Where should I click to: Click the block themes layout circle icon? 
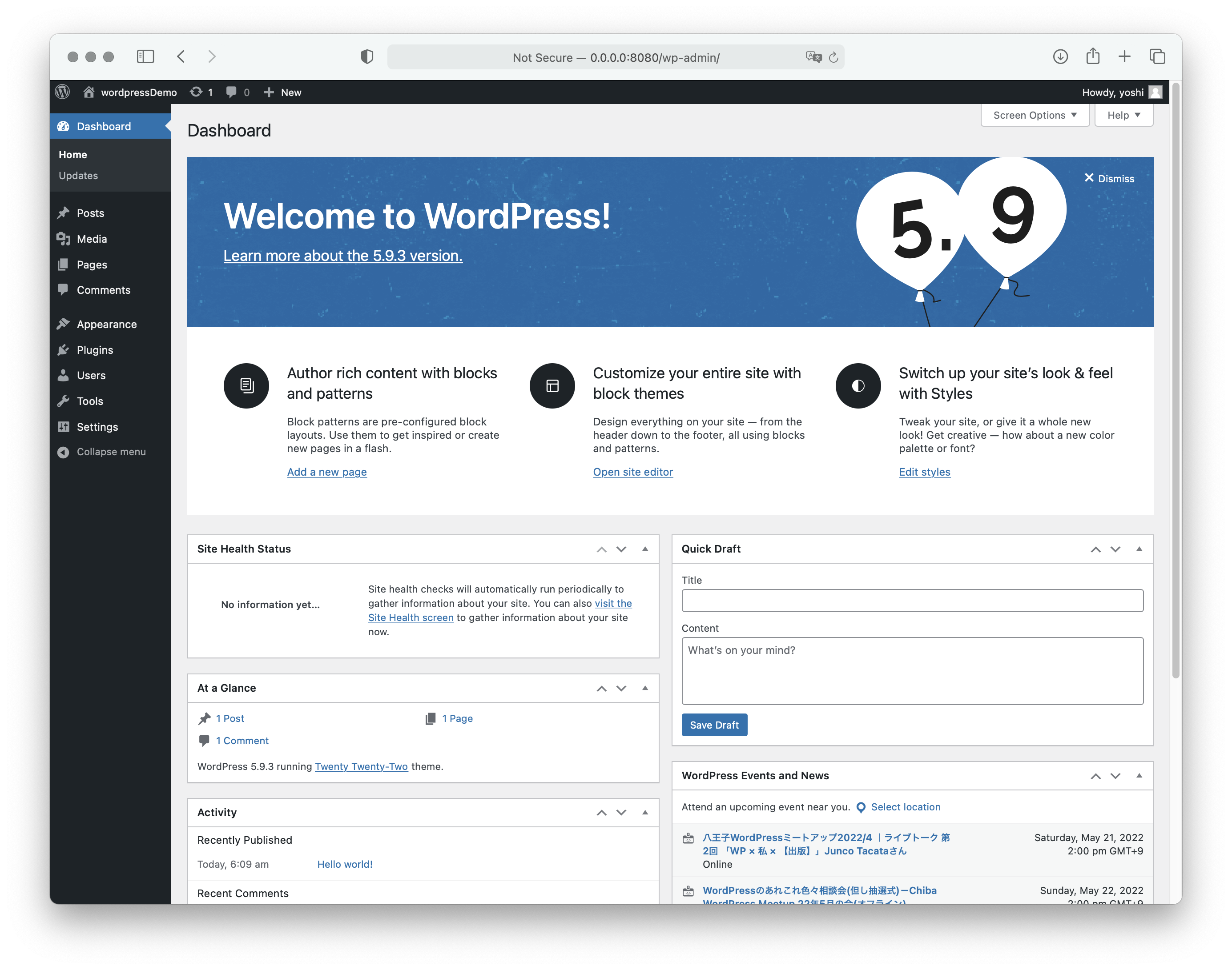pyautogui.click(x=552, y=385)
